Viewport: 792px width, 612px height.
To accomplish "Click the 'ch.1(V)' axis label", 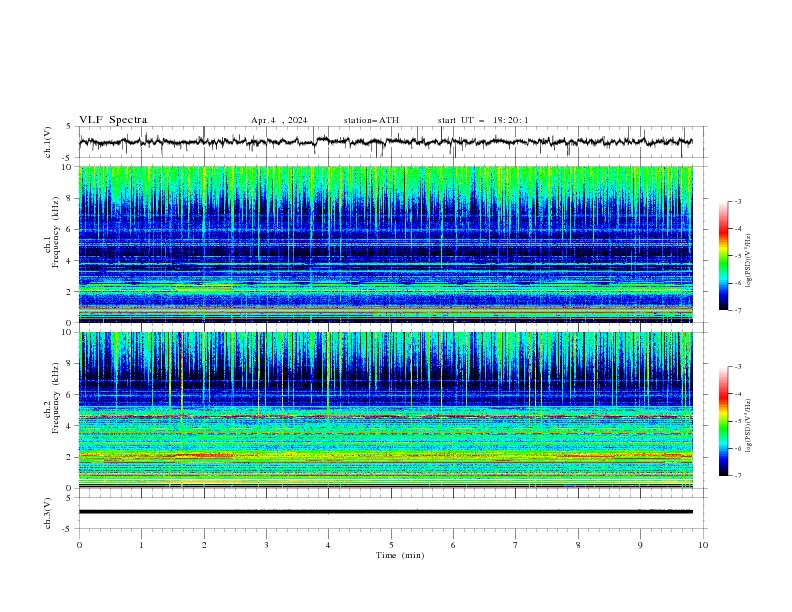I will coord(48,142).
